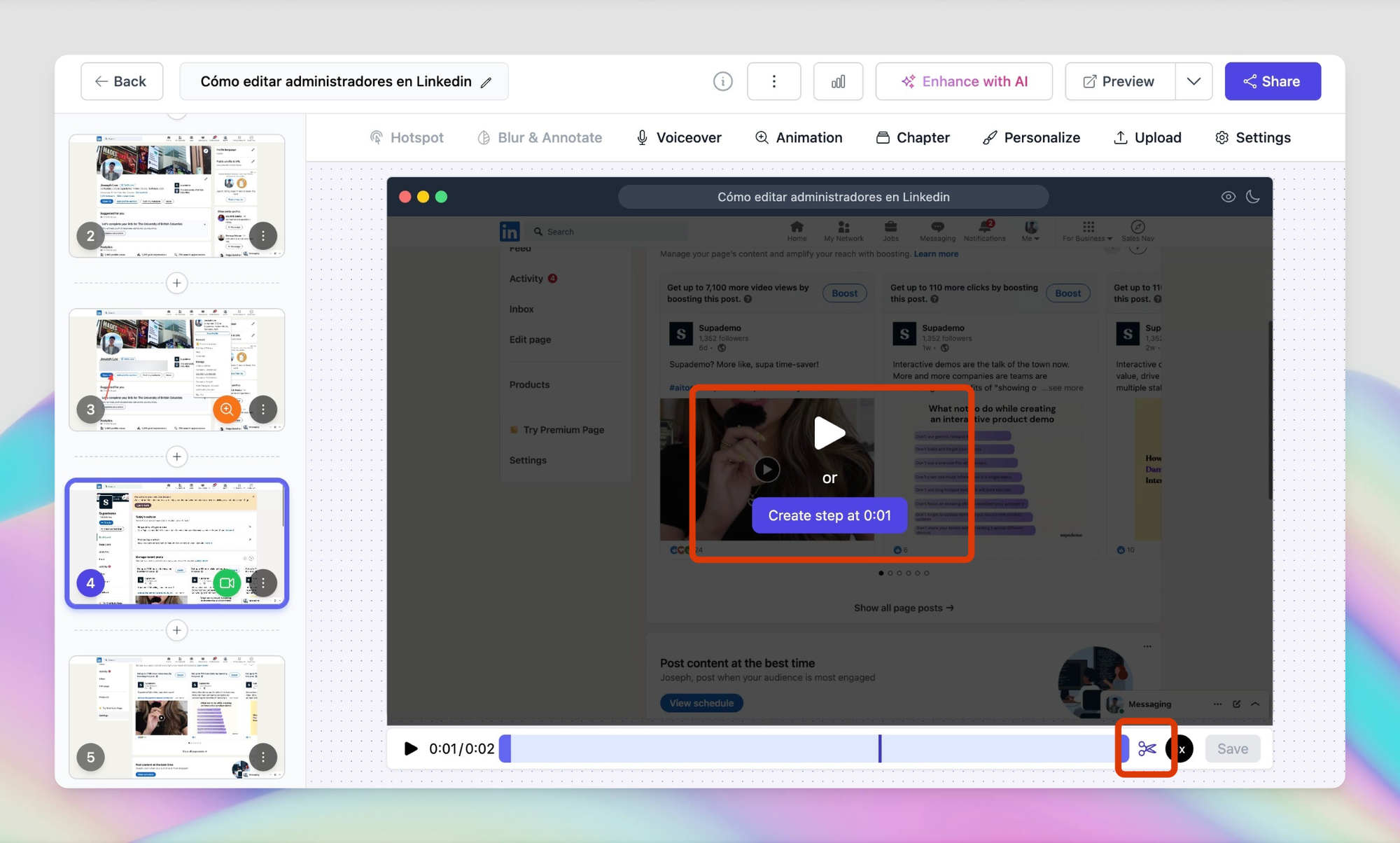The image size is (1400, 843).
Task: Click orange zoom icon on step 3
Action: pyautogui.click(x=227, y=410)
